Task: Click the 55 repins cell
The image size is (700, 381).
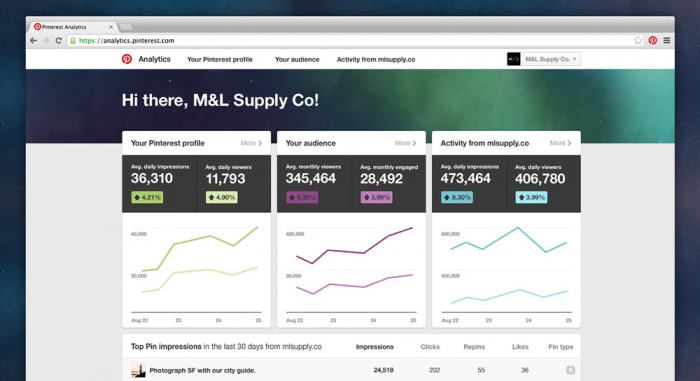Action: tap(481, 370)
